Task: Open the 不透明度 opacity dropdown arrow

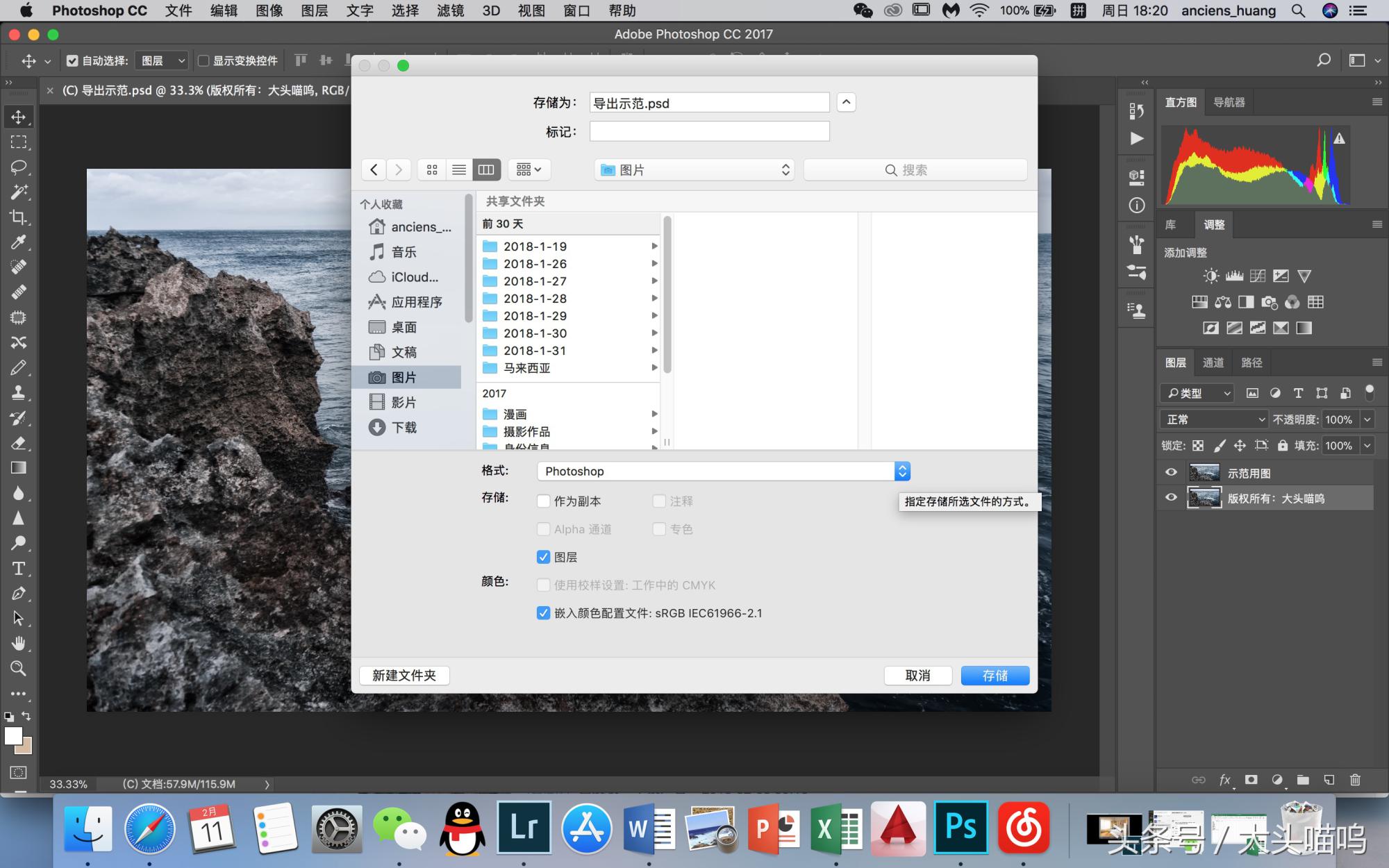Action: click(x=1367, y=419)
